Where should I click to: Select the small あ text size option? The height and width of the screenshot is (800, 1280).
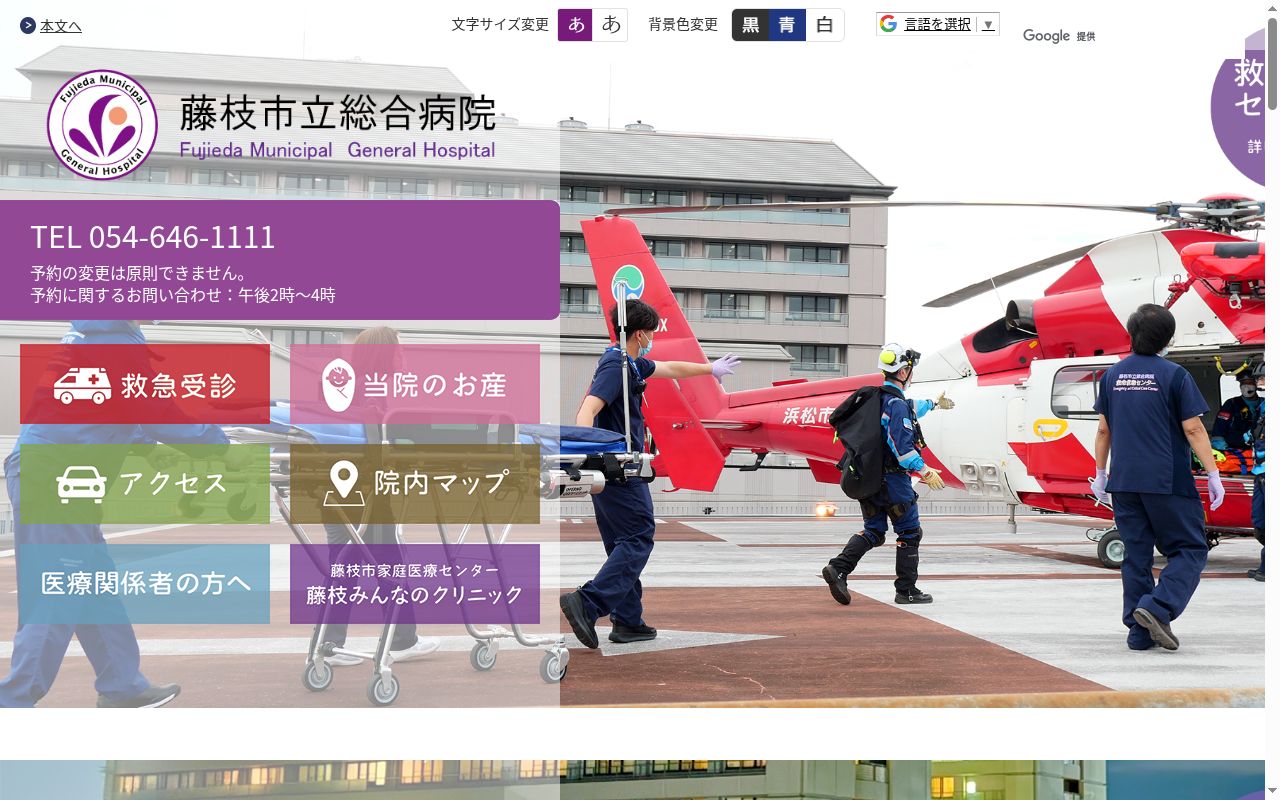(x=575, y=25)
